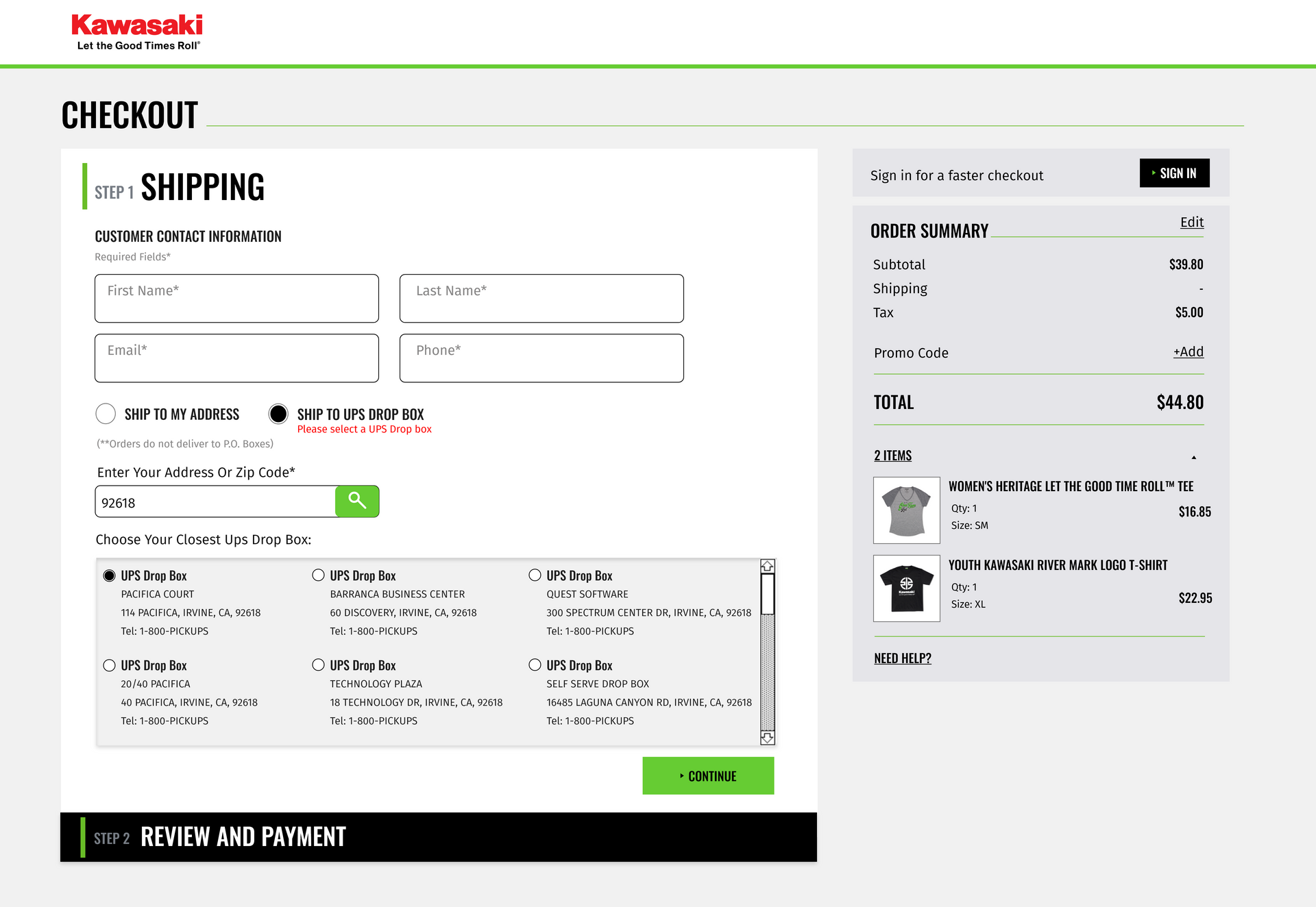Edit the order summary
The height and width of the screenshot is (907, 1316).
1192,223
